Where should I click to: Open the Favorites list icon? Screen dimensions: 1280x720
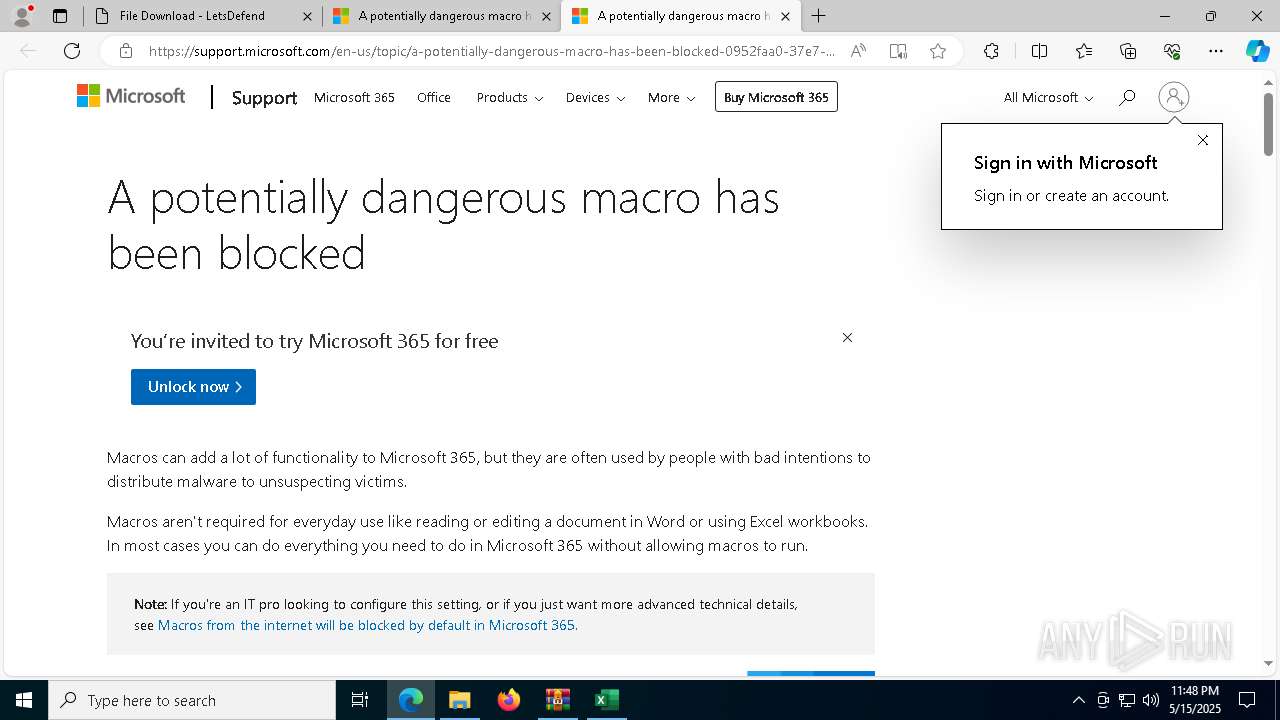click(1084, 51)
